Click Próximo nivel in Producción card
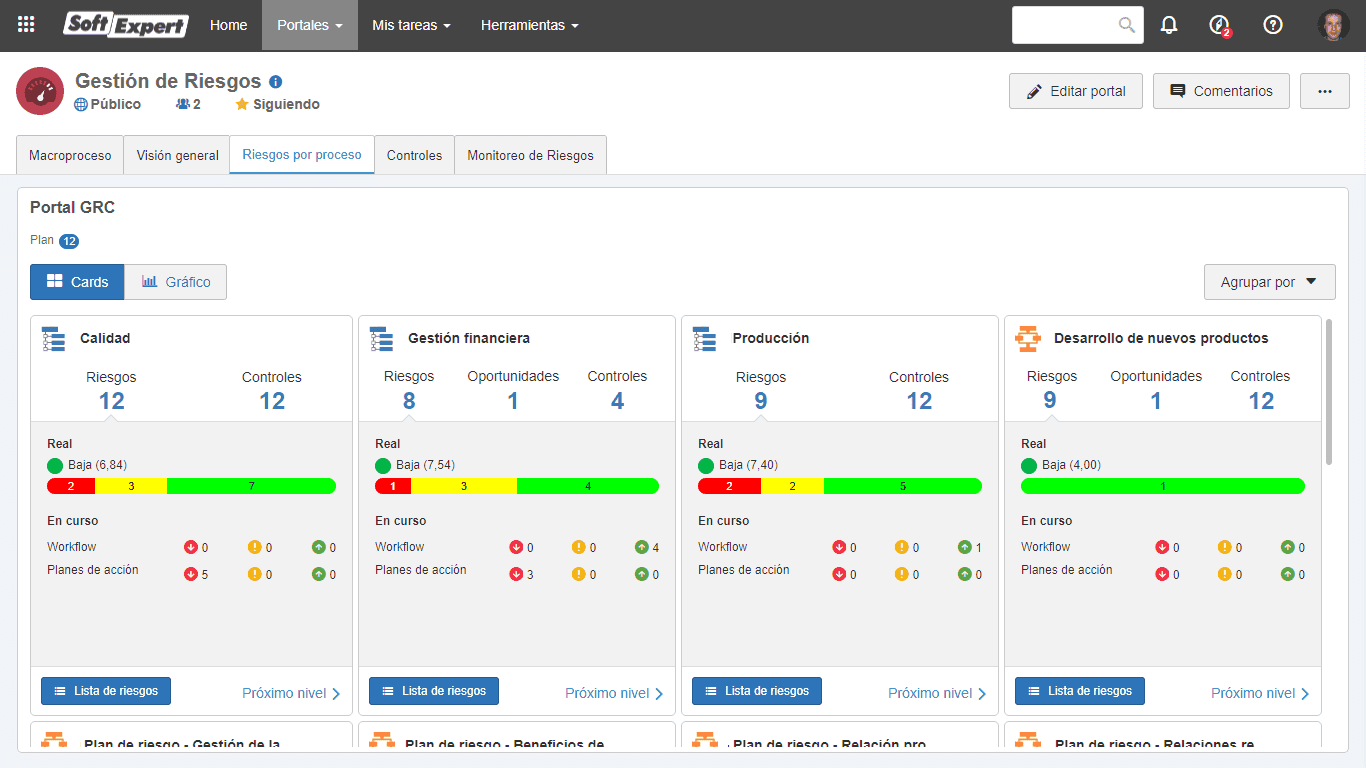Viewport: 1366px width, 768px height. 937,693
